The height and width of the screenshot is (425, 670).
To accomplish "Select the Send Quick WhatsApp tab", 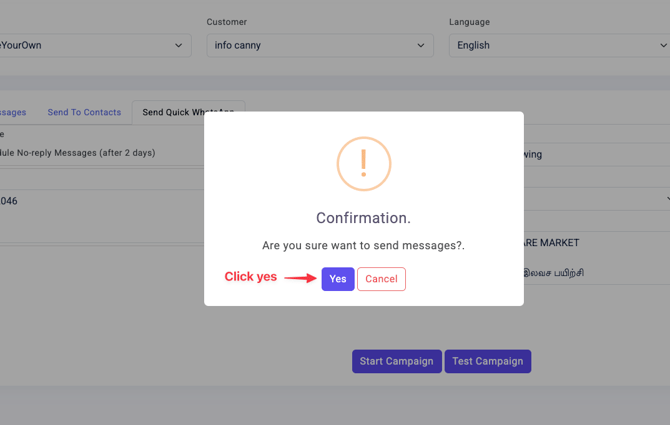I will coord(187,112).
